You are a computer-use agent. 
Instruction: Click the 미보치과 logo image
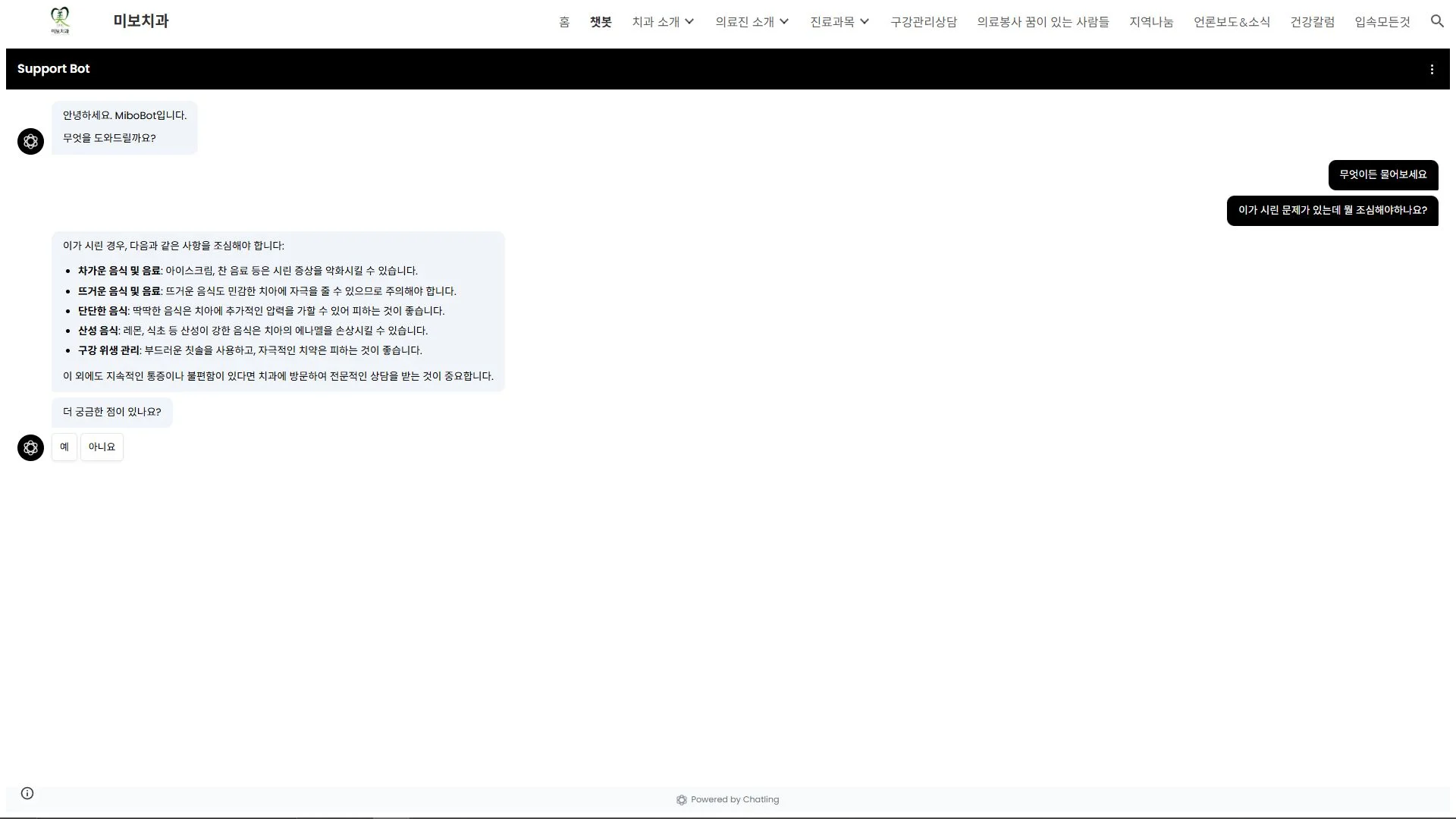point(60,20)
